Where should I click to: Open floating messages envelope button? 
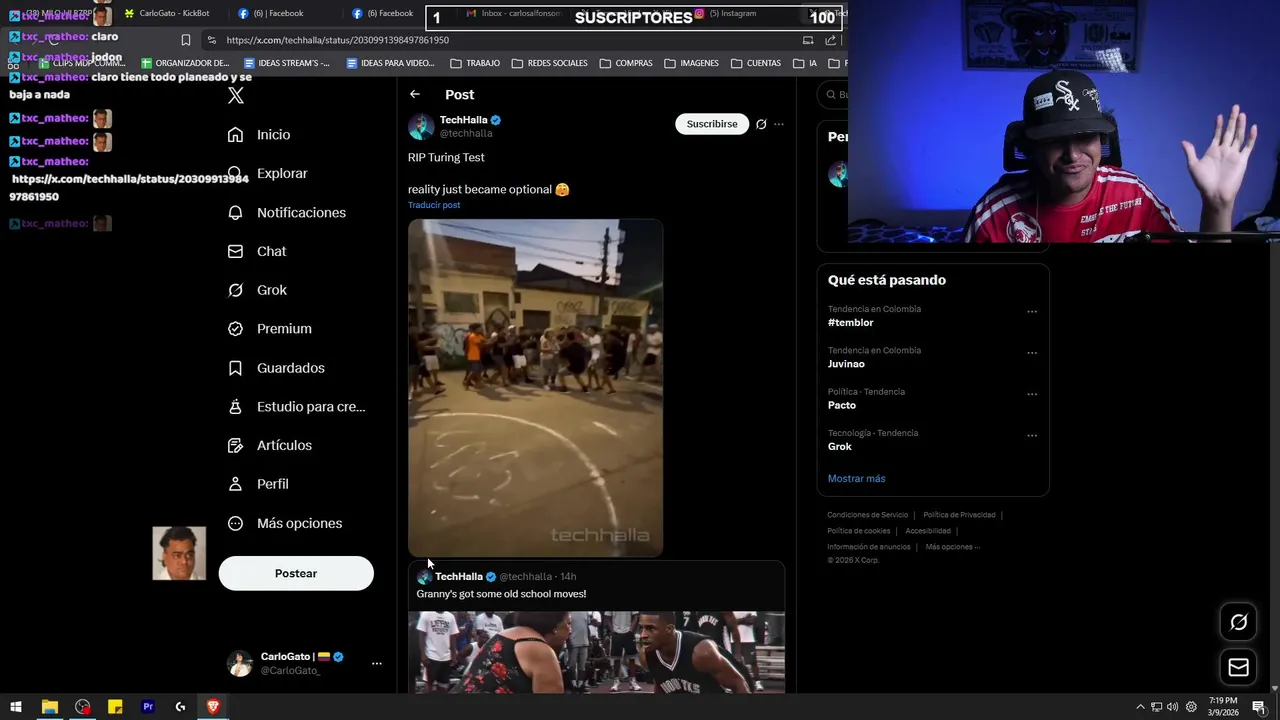[x=1238, y=667]
